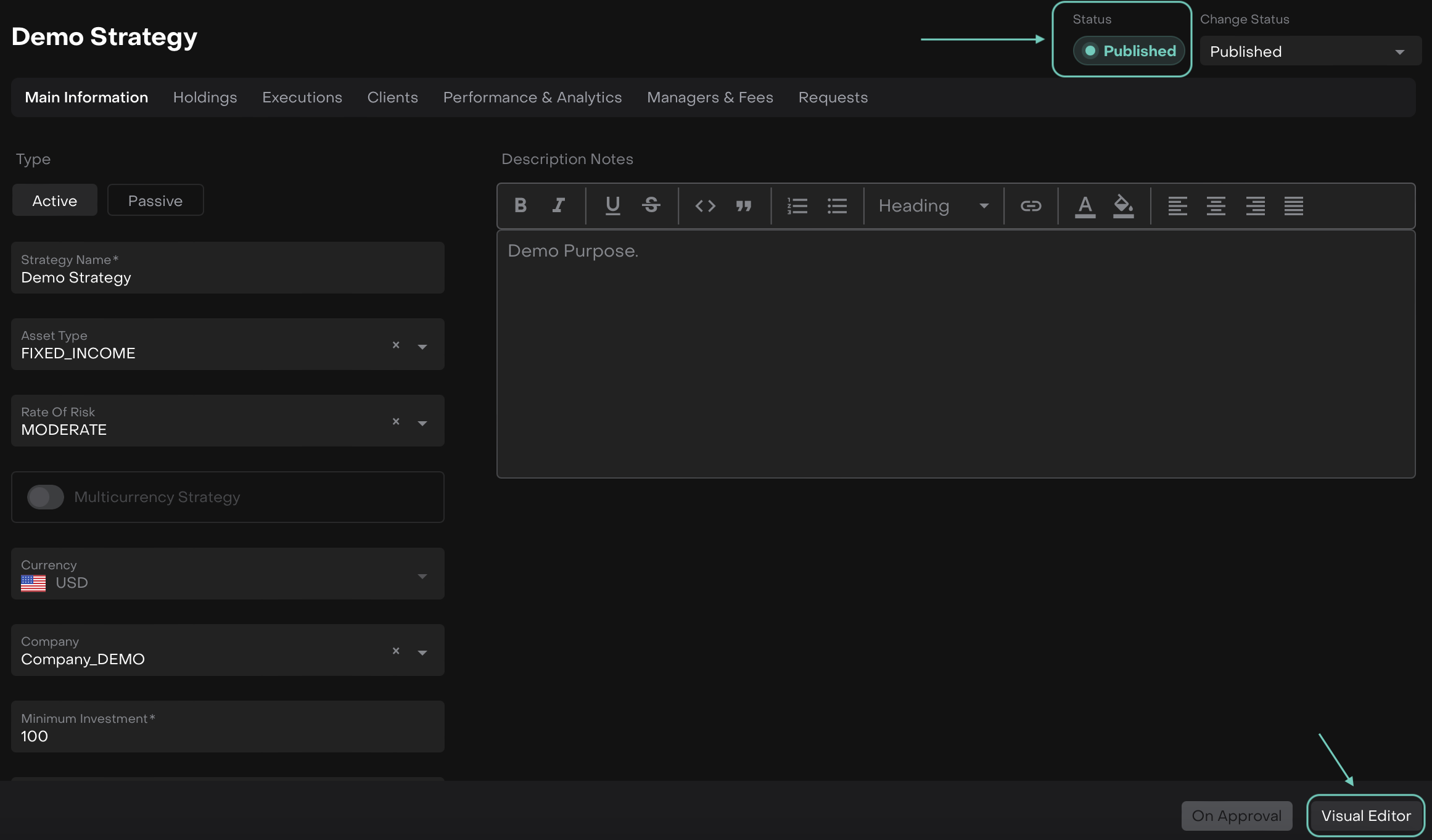Image resolution: width=1432 pixels, height=840 pixels.
Task: Insert a hyperlink in the notes
Action: [1031, 205]
